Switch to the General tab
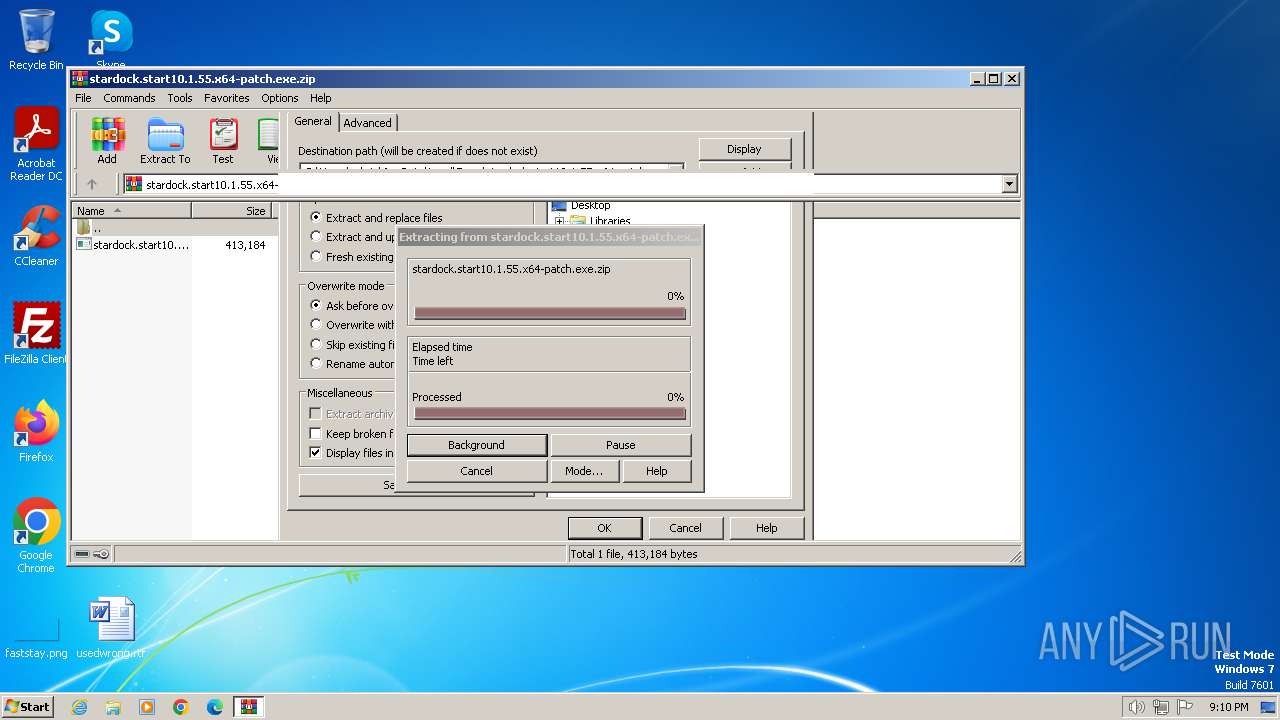1280x720 pixels. pyautogui.click(x=313, y=122)
